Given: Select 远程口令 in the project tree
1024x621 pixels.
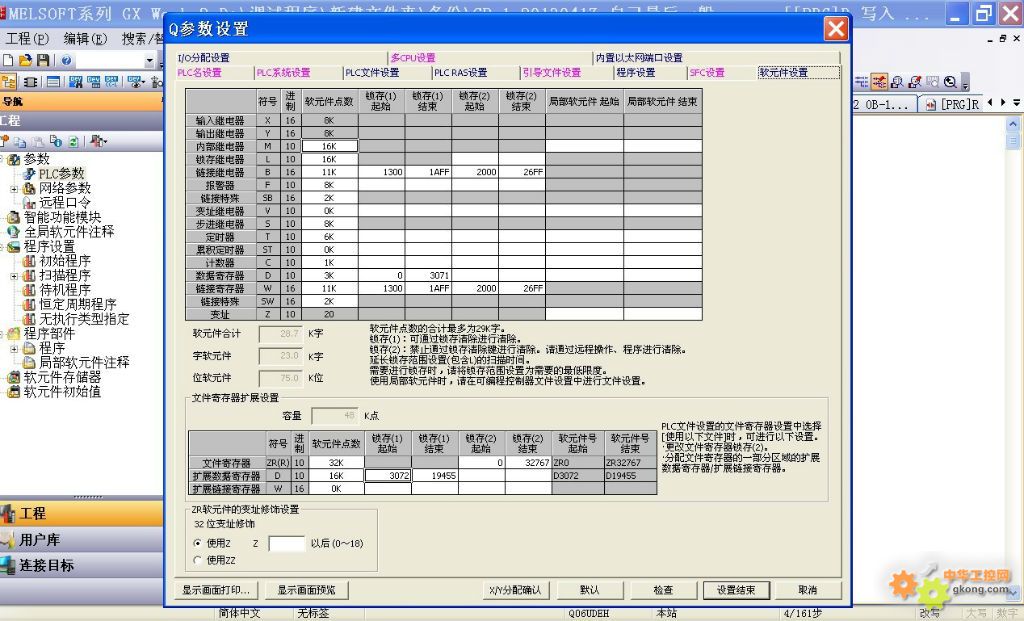Looking at the screenshot, I should 65,203.
